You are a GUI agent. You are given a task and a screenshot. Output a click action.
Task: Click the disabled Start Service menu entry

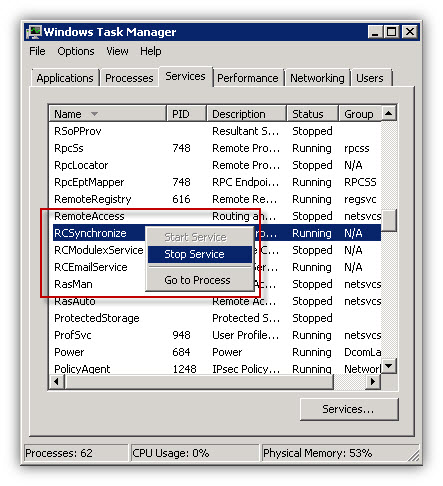click(200, 237)
